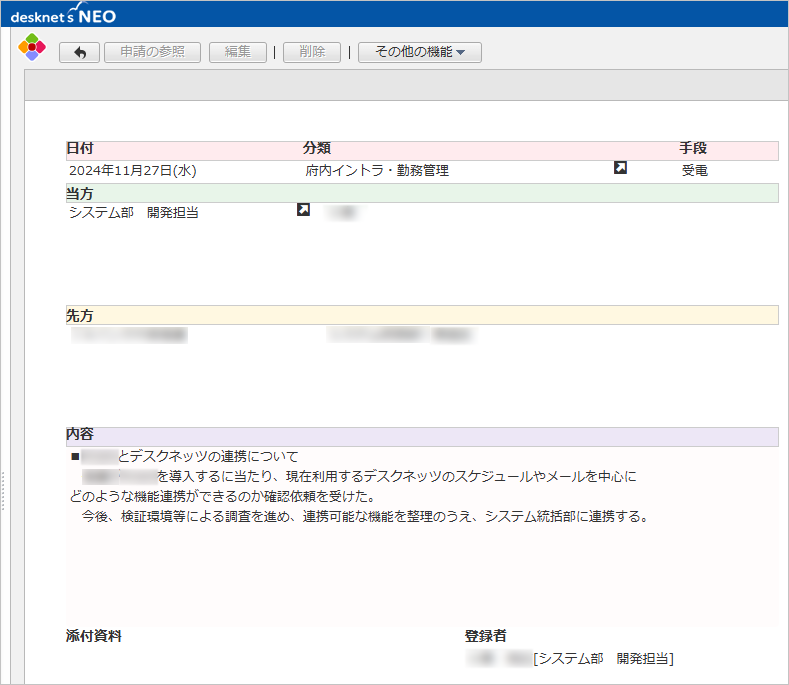Click the 先方 section header
Screen dimensions: 789x685
coord(79,315)
